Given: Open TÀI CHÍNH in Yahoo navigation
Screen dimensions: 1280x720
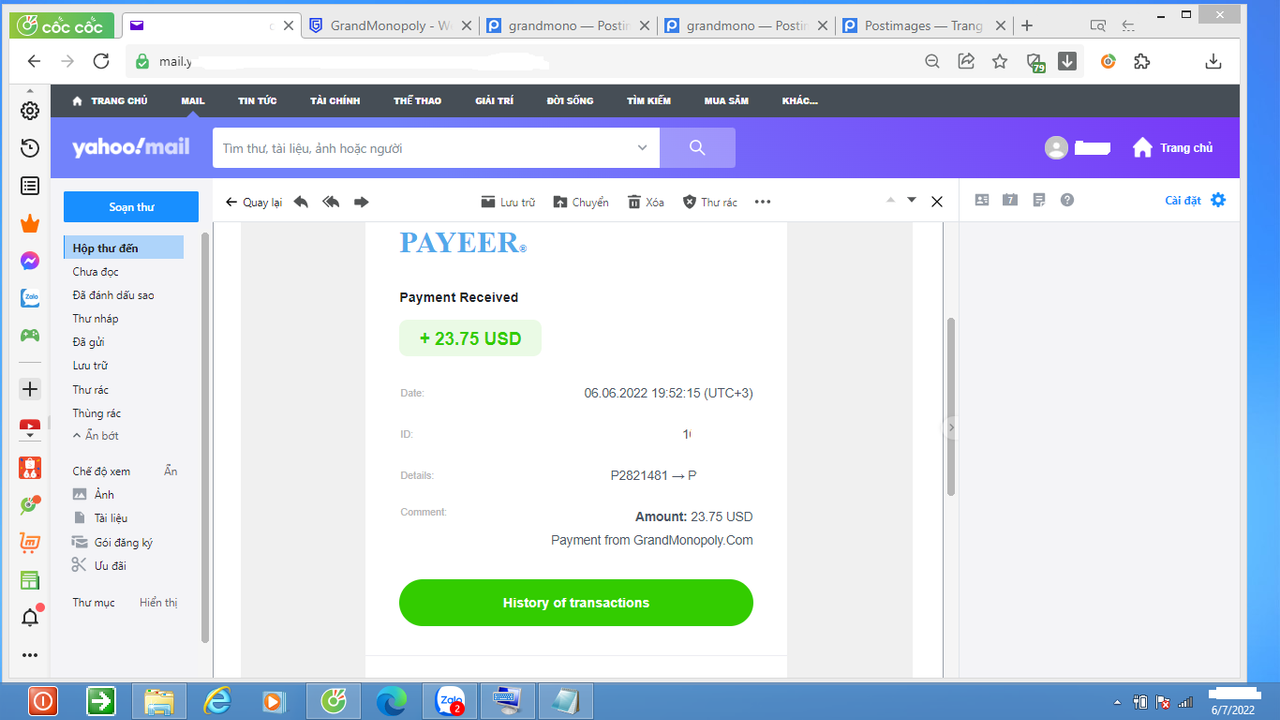Looking at the screenshot, I should click(335, 101).
